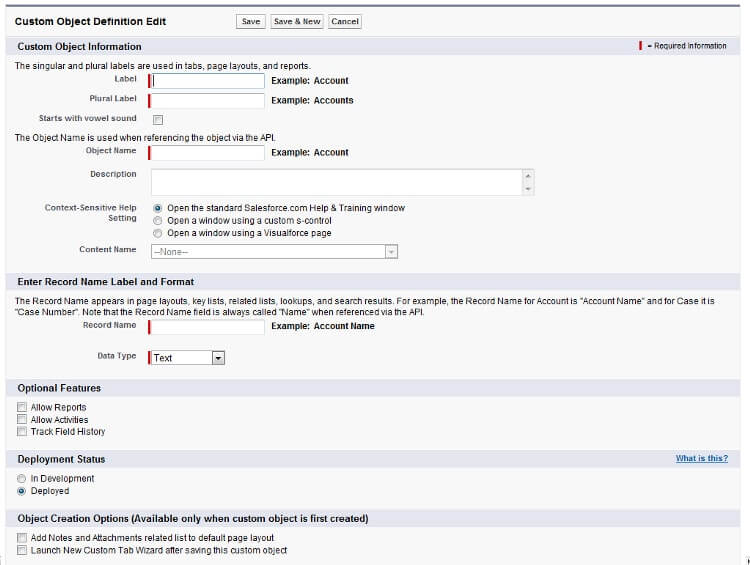Toggle the Track Field History checkbox

point(22,432)
